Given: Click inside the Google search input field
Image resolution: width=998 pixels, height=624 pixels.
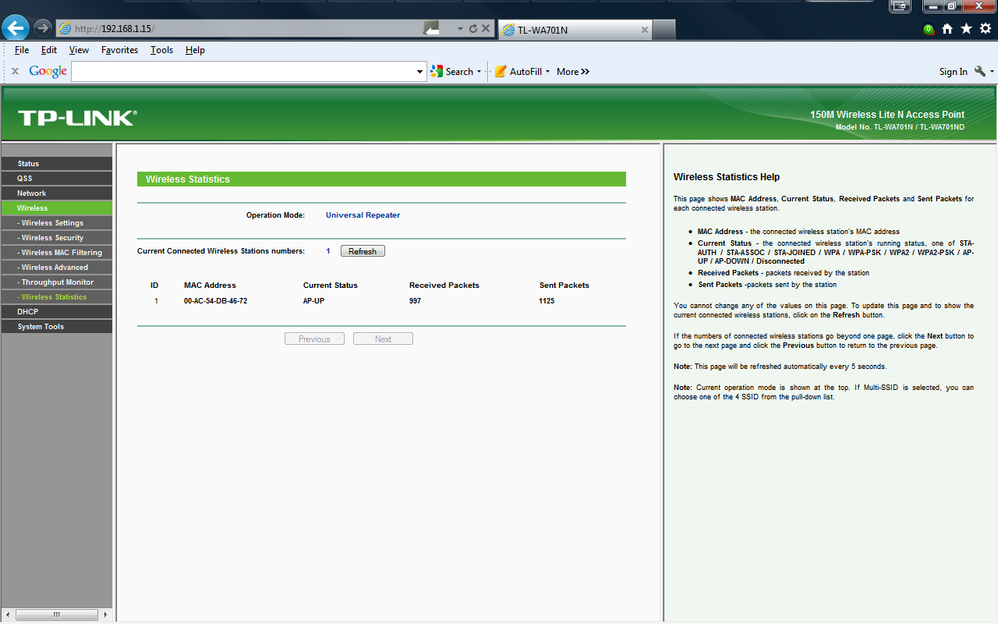Looking at the screenshot, I should 243,71.
